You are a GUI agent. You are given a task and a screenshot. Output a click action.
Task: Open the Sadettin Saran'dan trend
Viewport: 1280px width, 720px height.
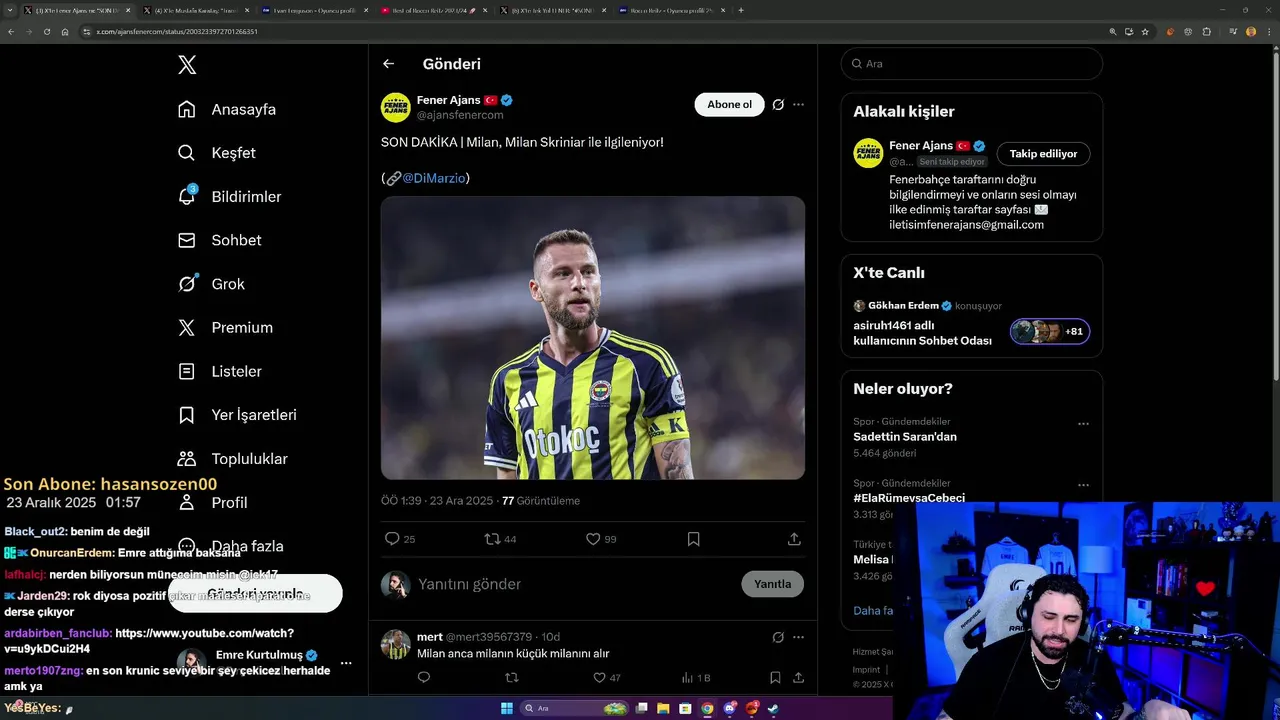pyautogui.click(x=905, y=437)
